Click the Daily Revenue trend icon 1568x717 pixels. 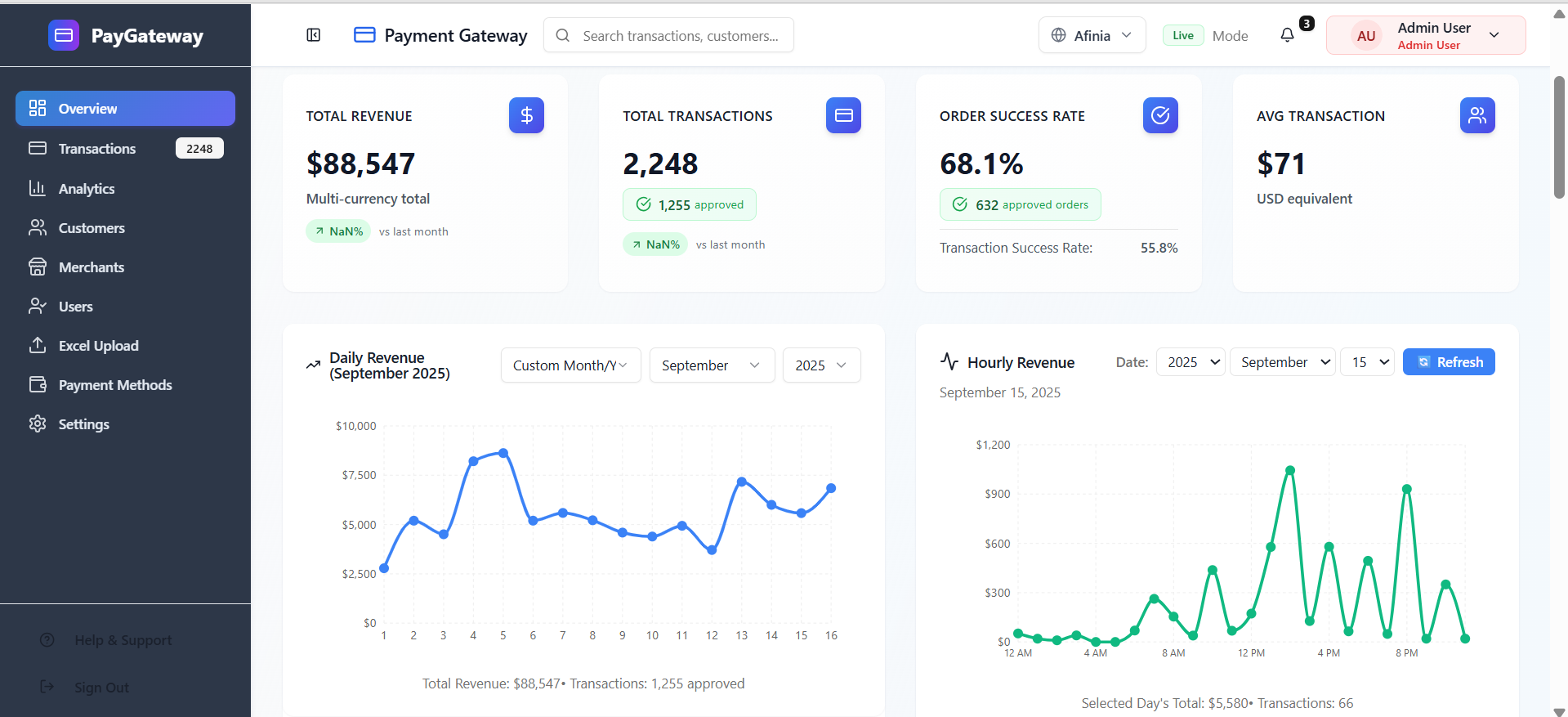313,365
